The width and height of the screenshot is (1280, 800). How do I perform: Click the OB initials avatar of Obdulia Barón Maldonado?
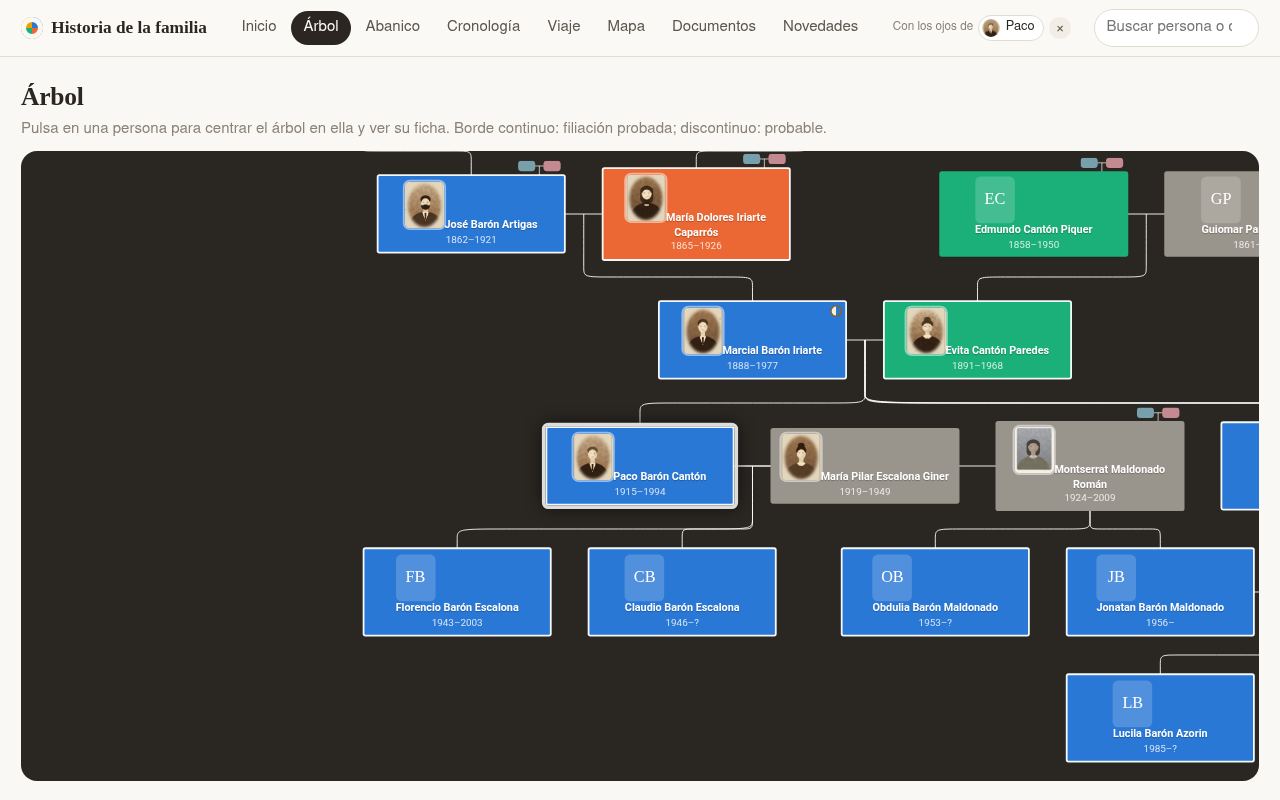[892, 577]
